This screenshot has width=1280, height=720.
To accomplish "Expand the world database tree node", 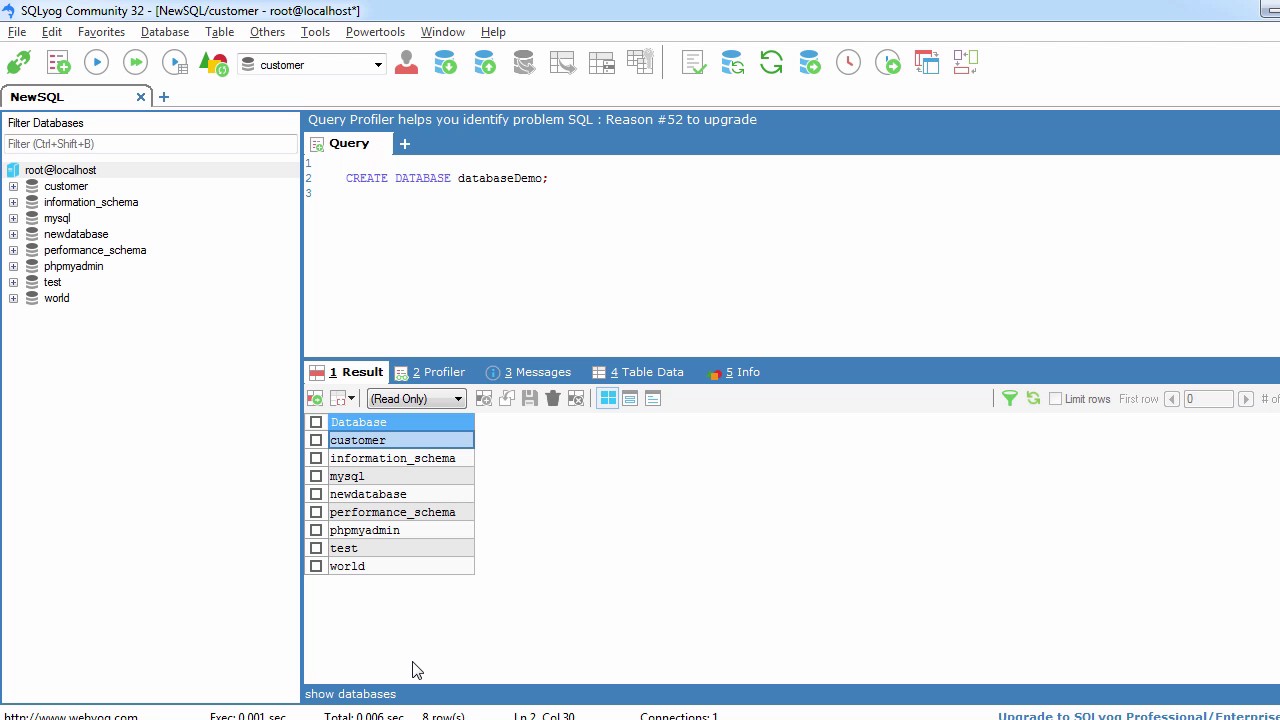I will 13,298.
